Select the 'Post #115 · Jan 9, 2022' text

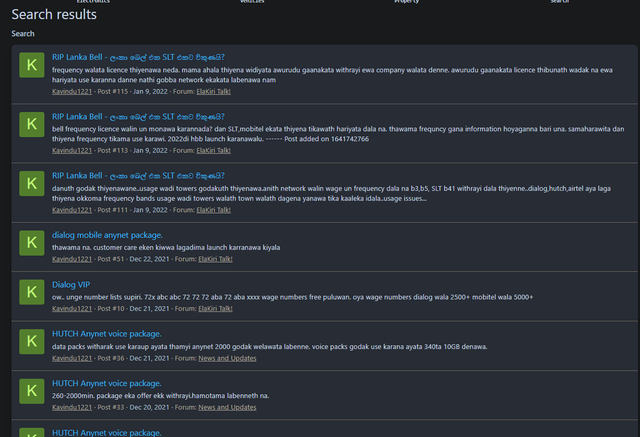click(132, 91)
